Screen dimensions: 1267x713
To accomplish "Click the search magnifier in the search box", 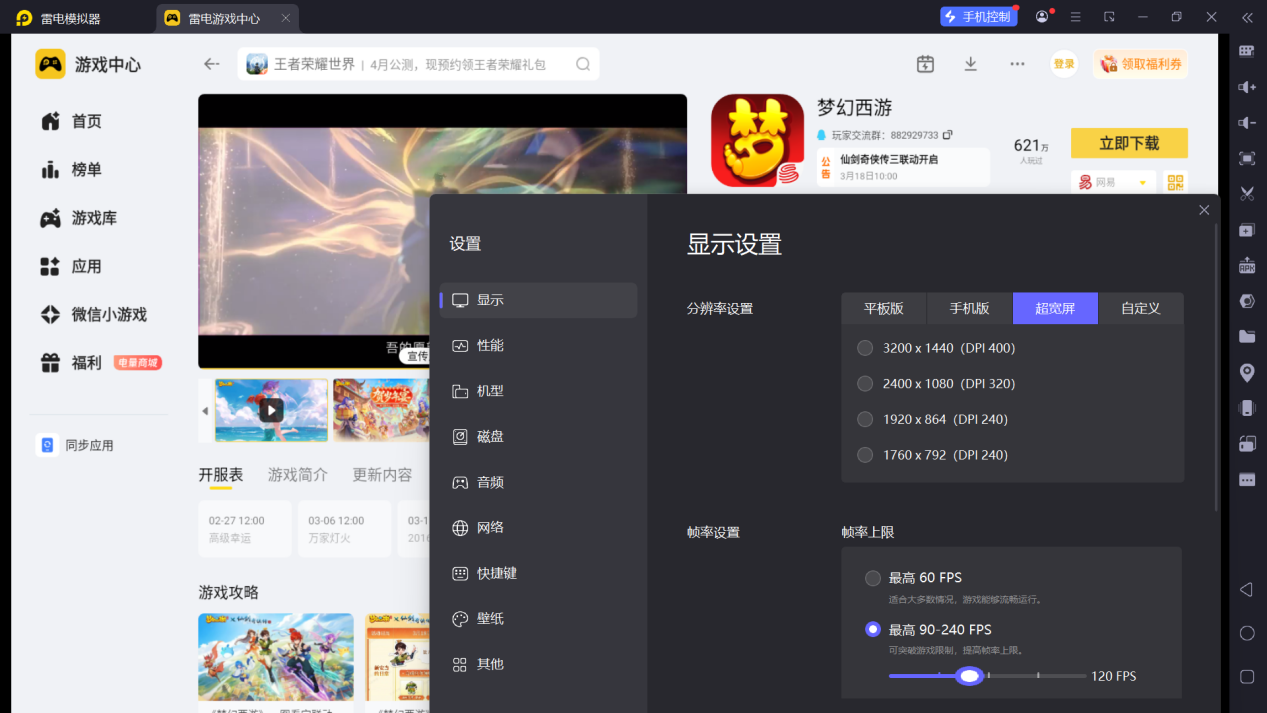I will (x=583, y=64).
